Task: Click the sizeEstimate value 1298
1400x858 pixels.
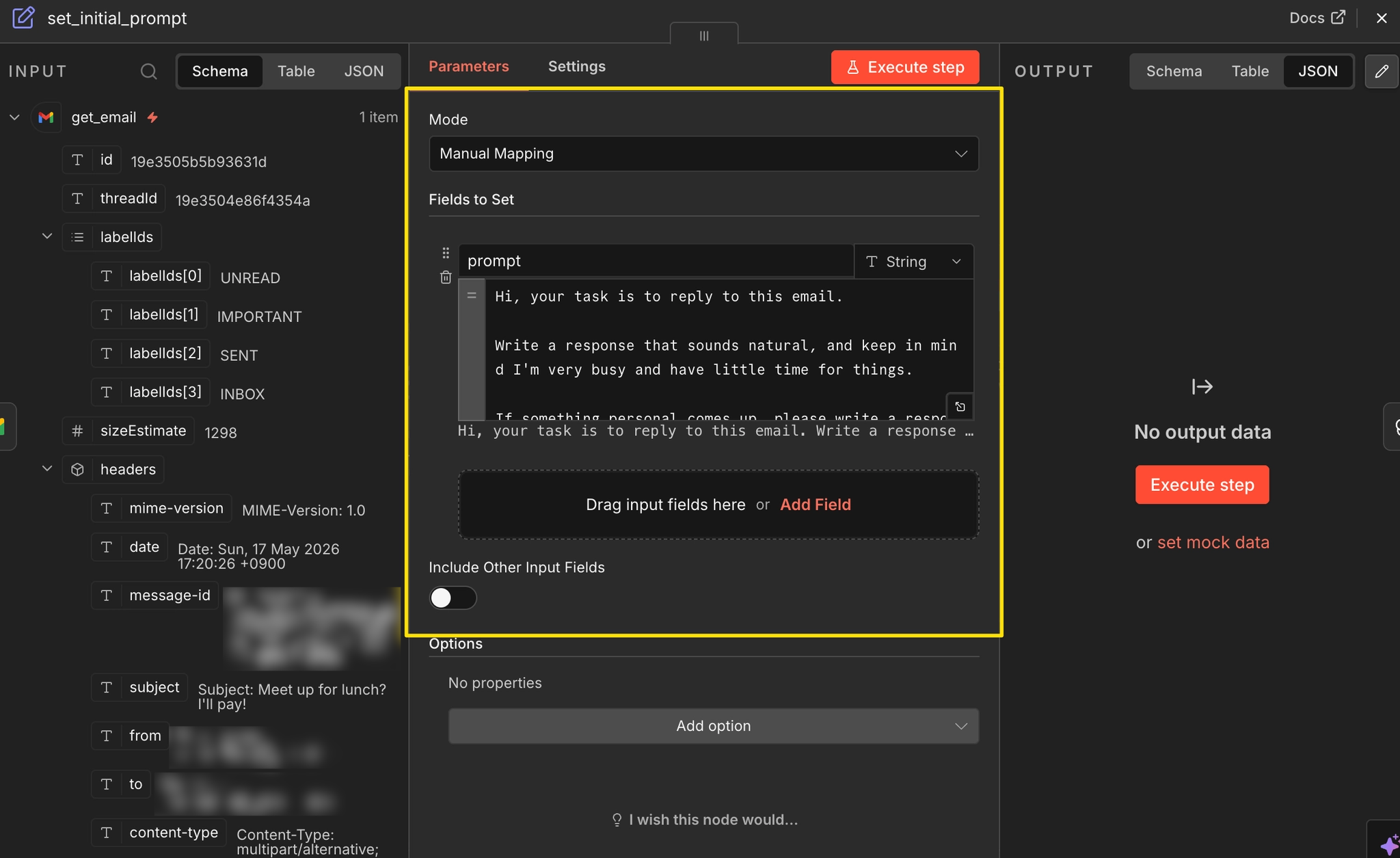Action: tap(221, 433)
